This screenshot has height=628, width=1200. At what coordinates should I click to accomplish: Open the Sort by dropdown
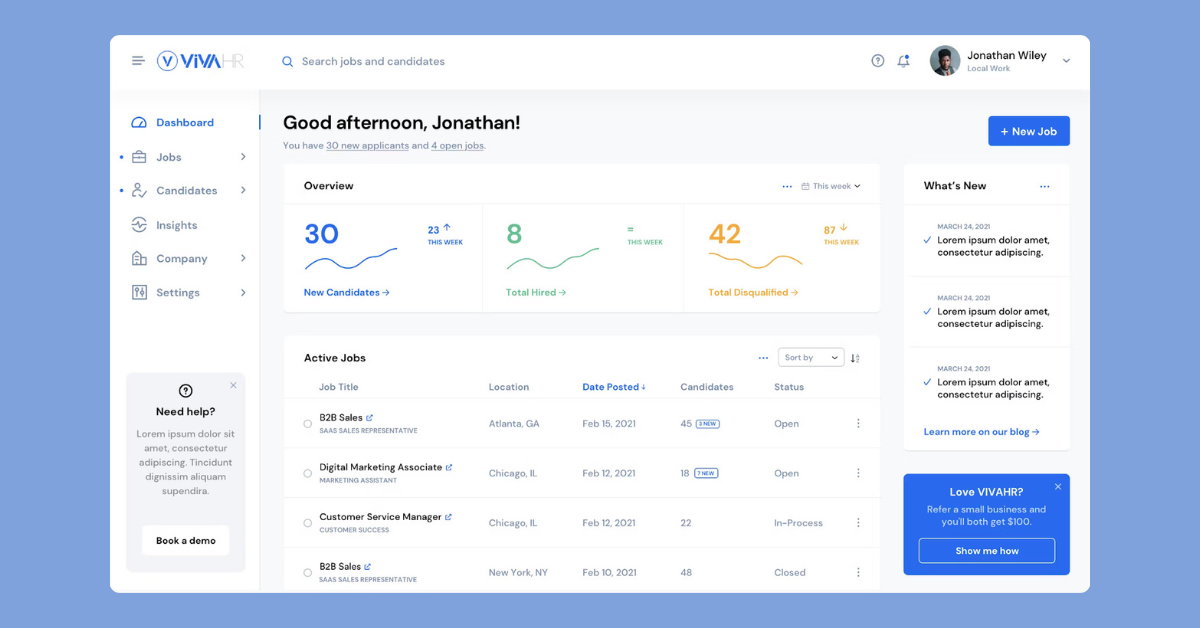coord(811,358)
